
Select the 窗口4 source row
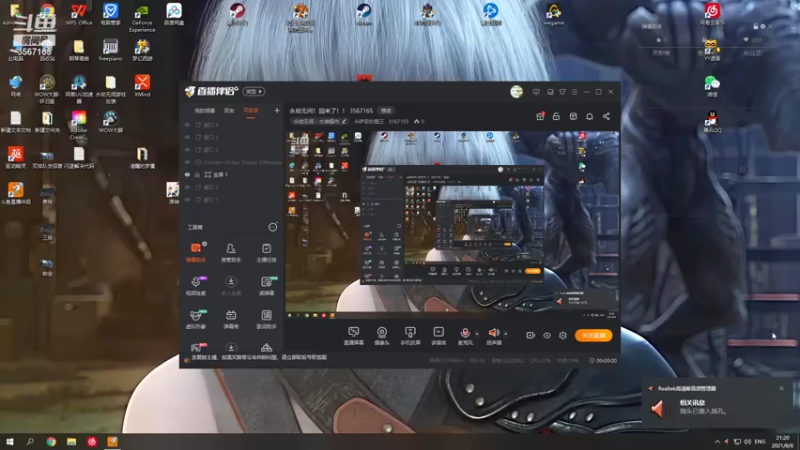point(233,124)
